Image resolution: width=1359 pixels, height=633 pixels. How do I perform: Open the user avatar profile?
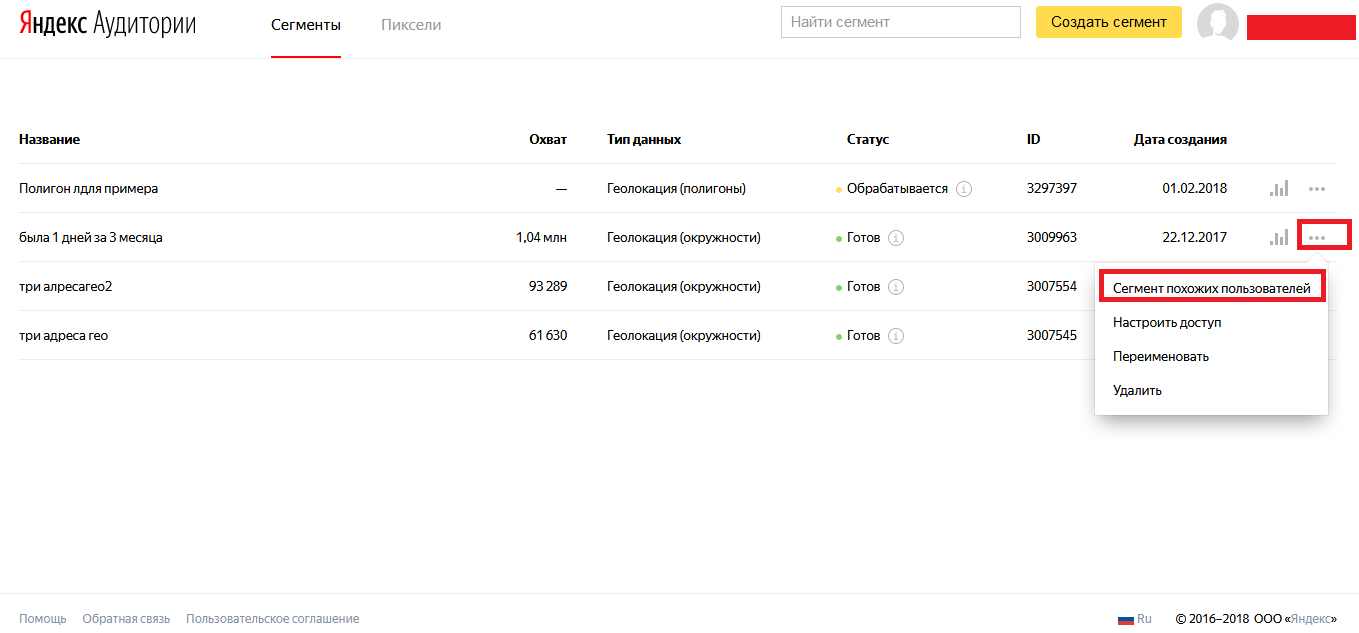1218,23
